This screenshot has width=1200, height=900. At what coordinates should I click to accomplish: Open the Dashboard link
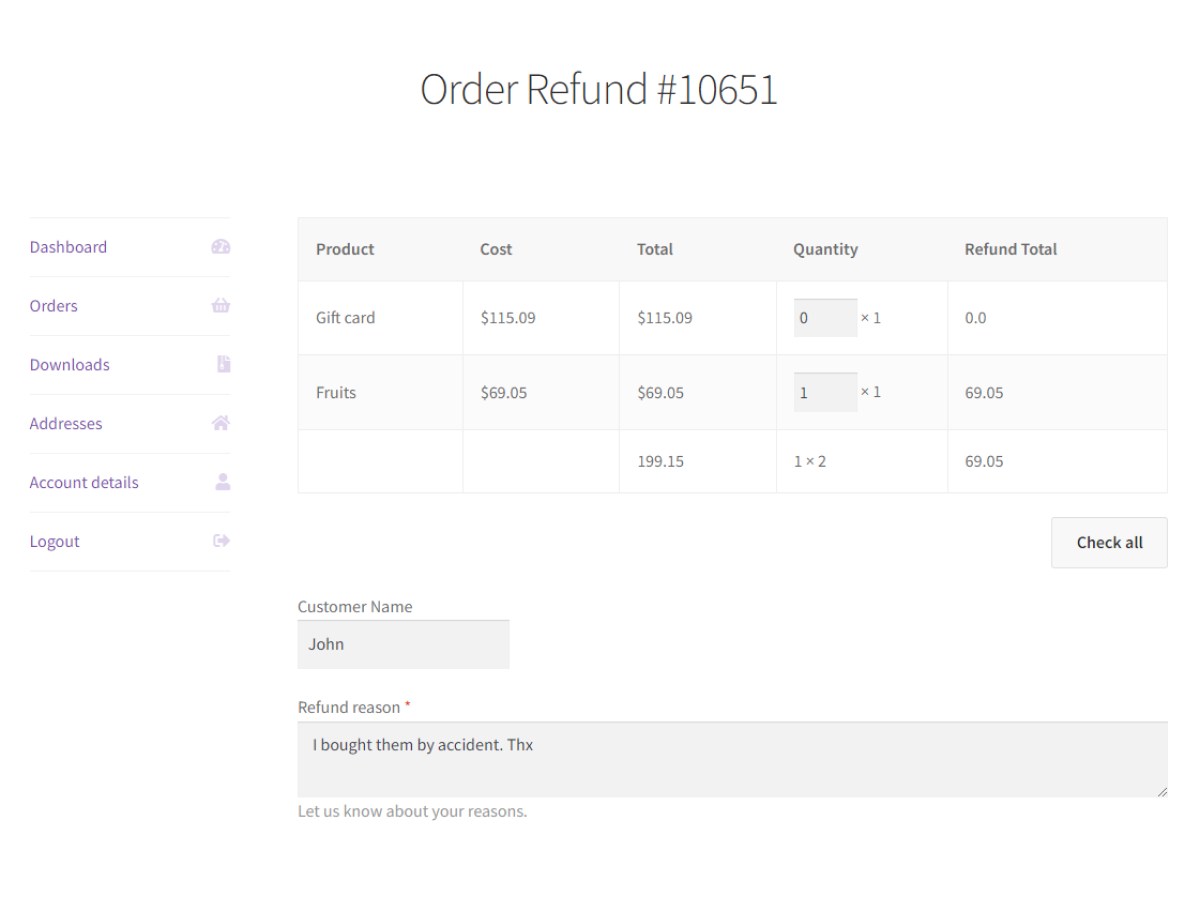[x=68, y=247]
